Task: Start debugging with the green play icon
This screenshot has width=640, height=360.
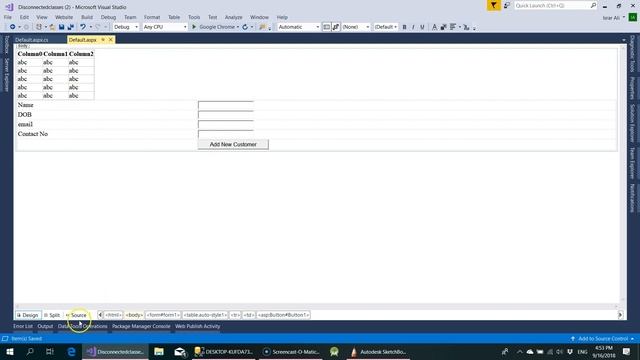Action: click(194, 27)
